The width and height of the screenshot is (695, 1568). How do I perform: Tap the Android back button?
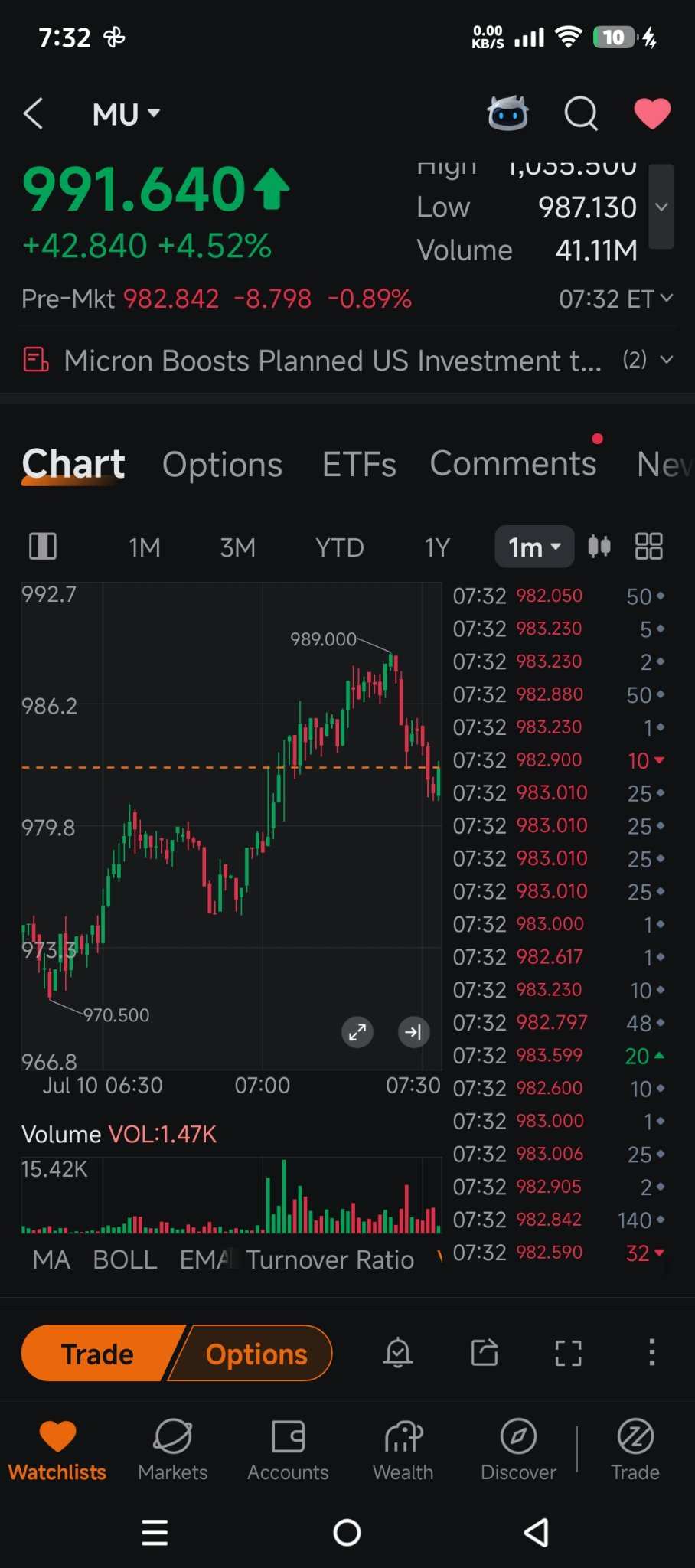click(536, 1533)
